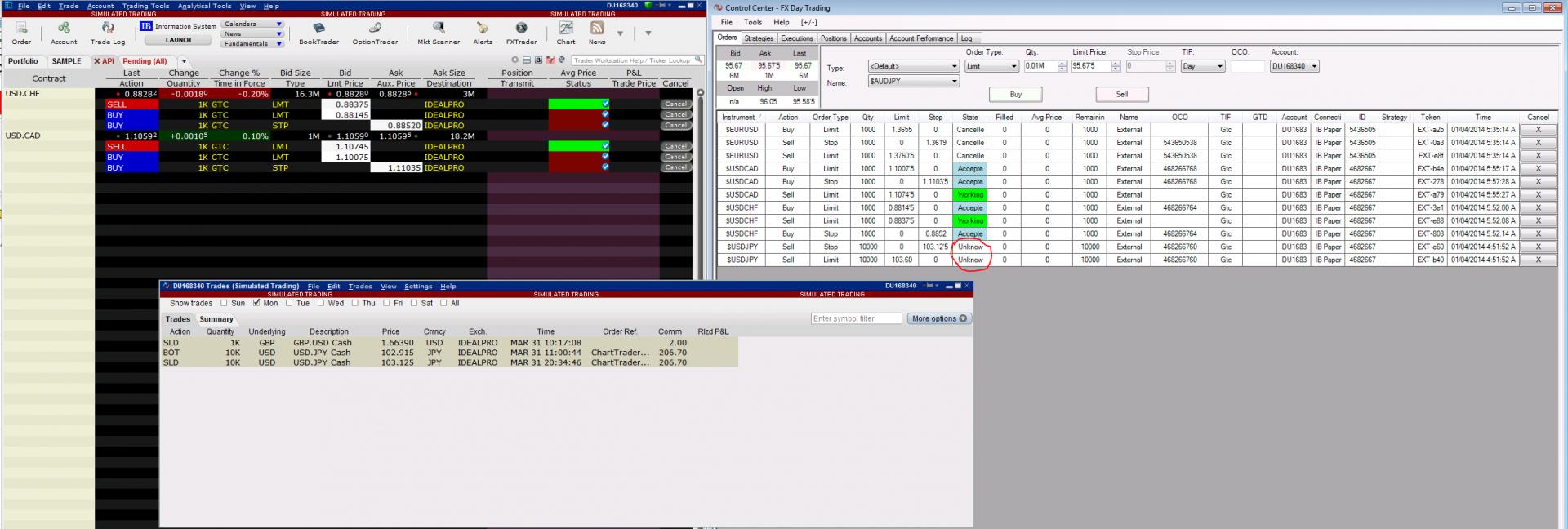Screen dimensions: 1568x529
Task: Open the OptionTrader tool icon
Action: (x=375, y=29)
